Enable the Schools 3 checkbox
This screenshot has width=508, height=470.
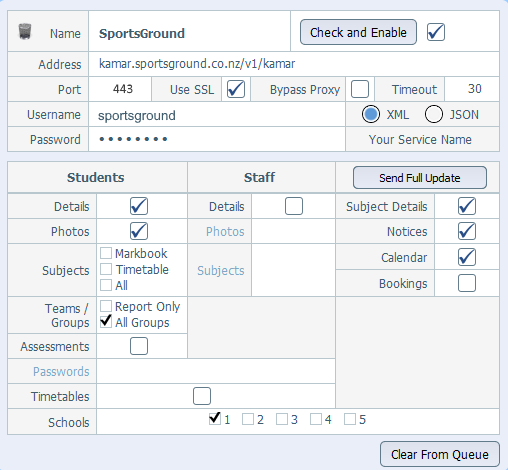point(282,419)
